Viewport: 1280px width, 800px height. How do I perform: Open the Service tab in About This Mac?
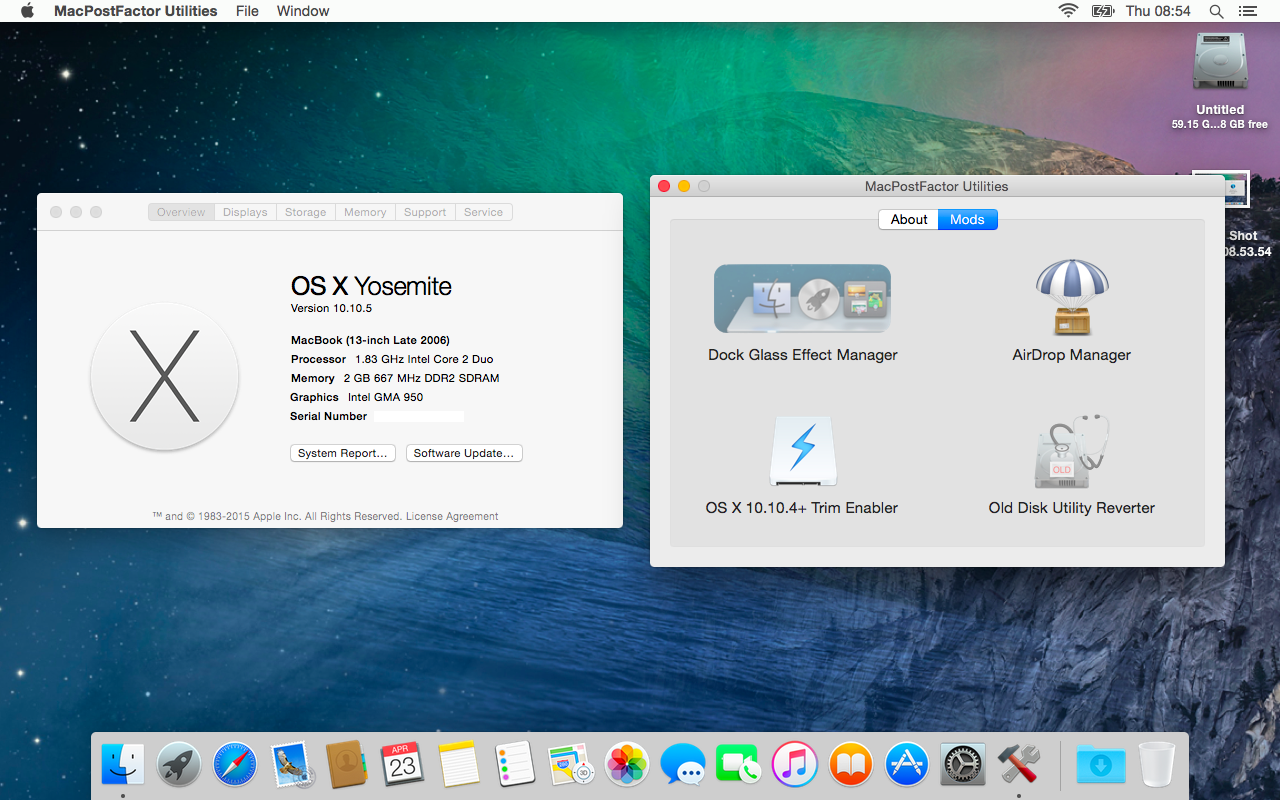pyautogui.click(x=484, y=212)
